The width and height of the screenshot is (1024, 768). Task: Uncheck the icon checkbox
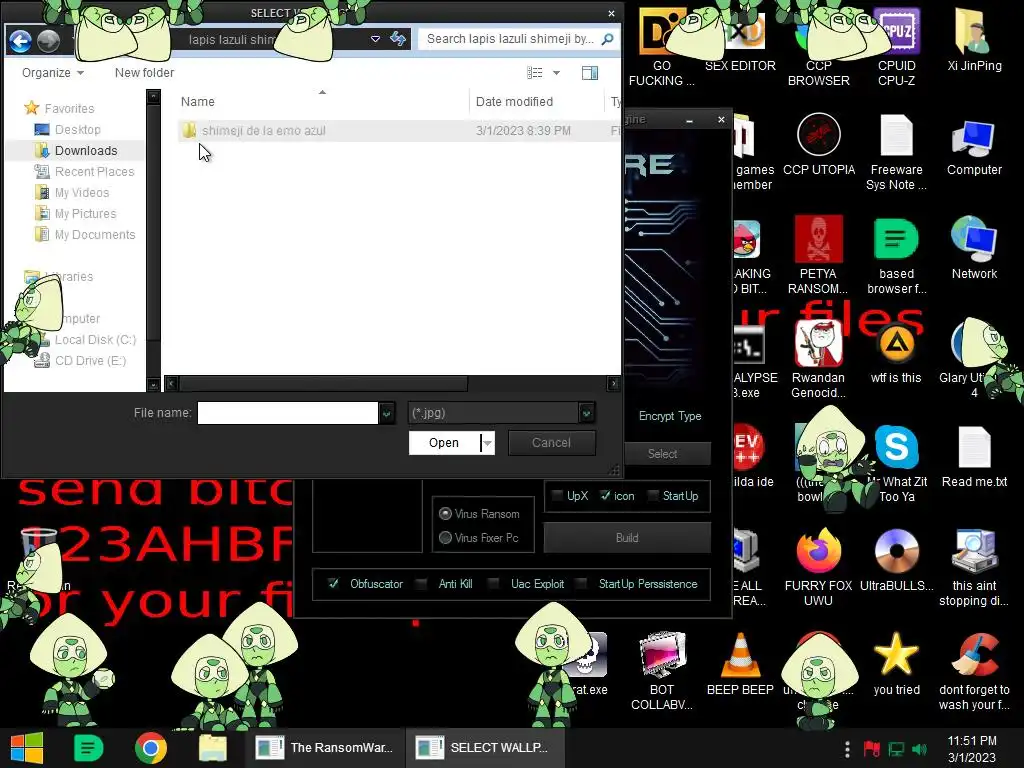[605, 496]
